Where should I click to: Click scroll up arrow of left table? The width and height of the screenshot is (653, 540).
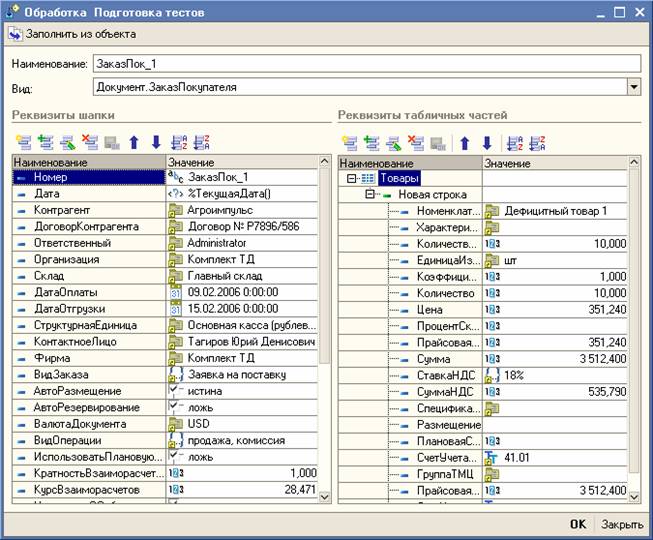pos(324,162)
